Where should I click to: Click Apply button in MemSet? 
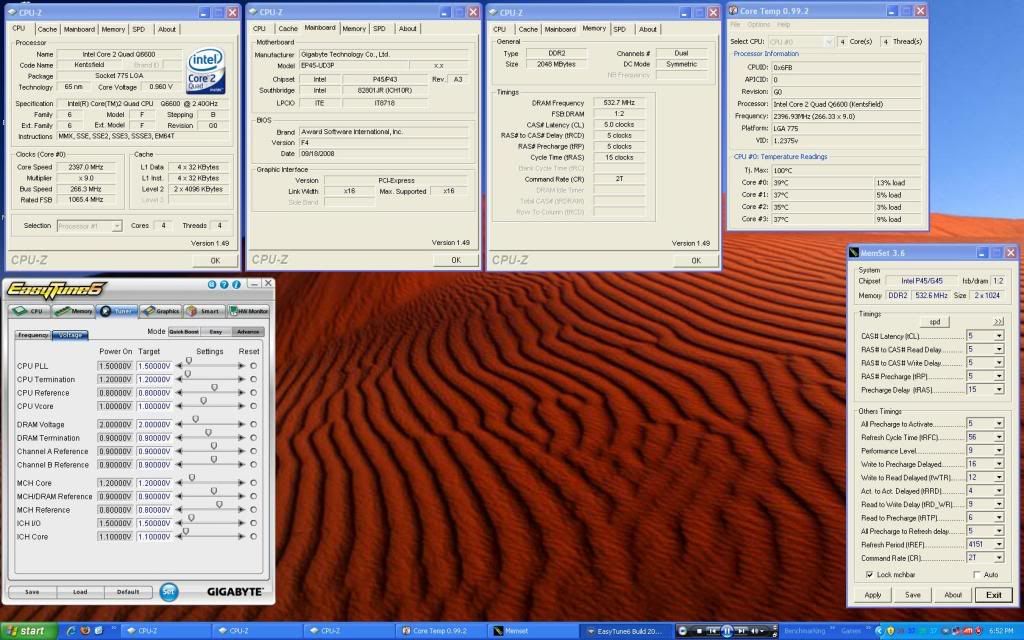pos(872,595)
